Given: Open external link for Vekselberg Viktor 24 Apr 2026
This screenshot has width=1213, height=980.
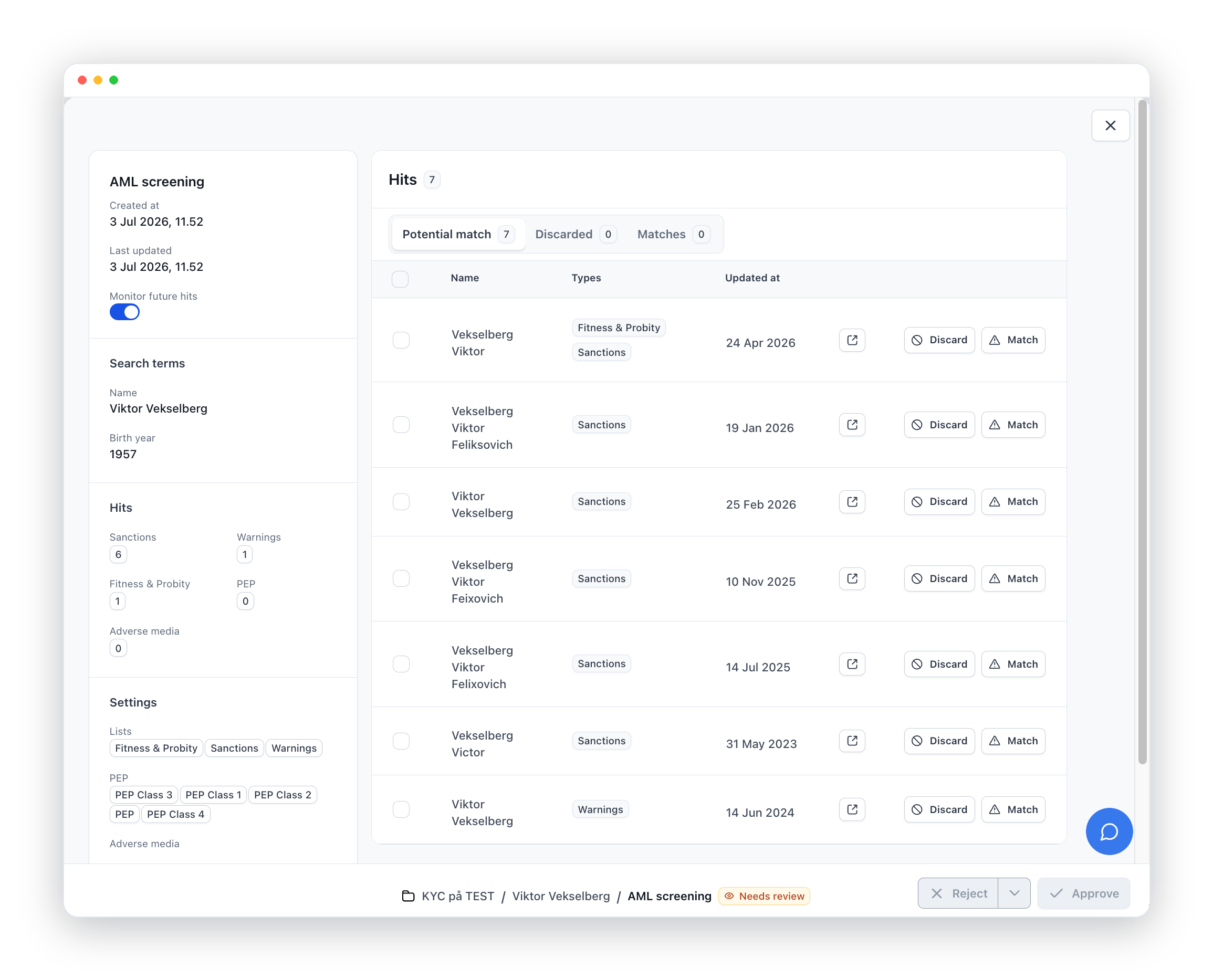Looking at the screenshot, I should click(852, 340).
